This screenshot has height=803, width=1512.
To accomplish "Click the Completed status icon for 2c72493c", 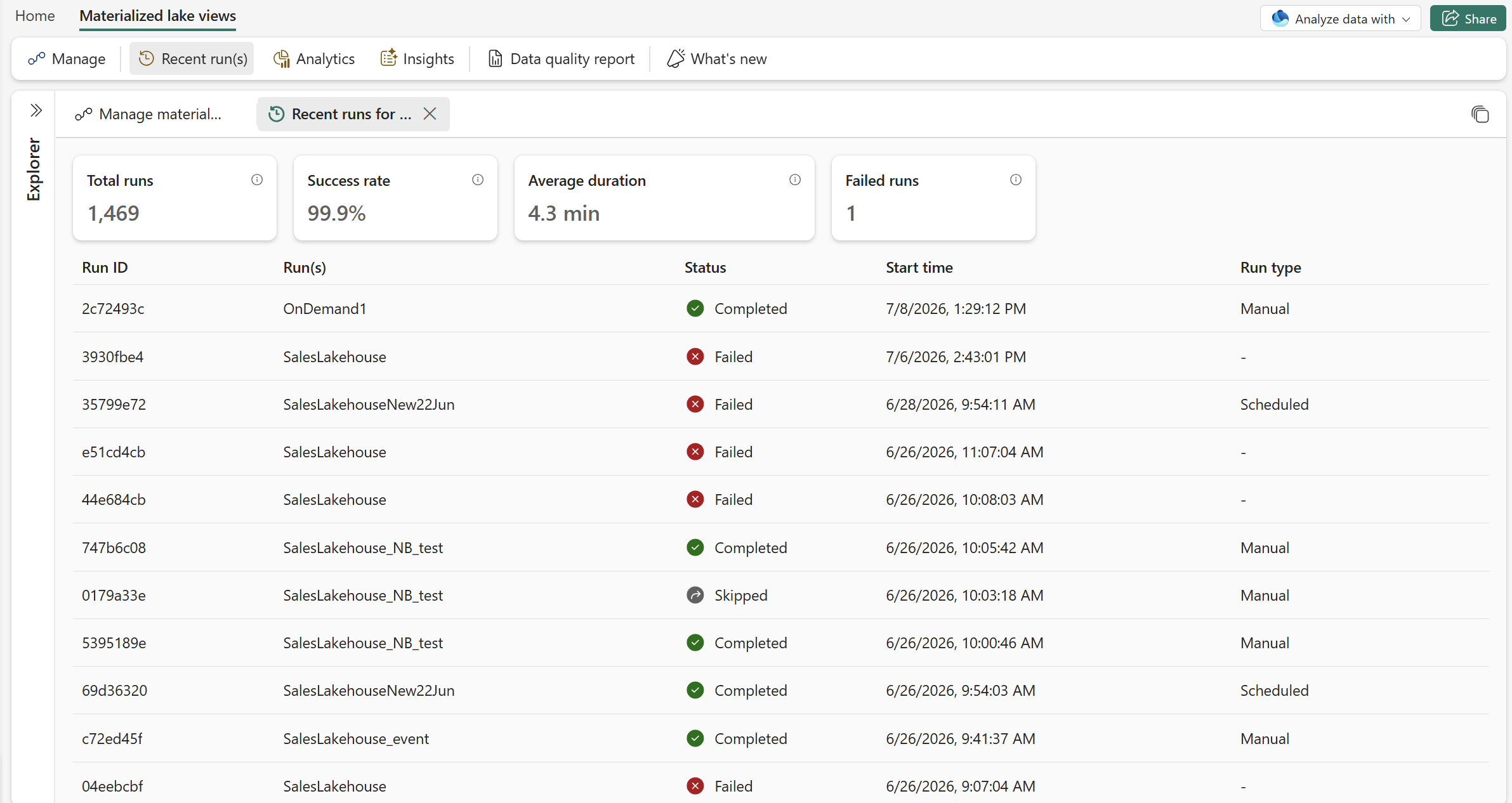I will point(695,309).
